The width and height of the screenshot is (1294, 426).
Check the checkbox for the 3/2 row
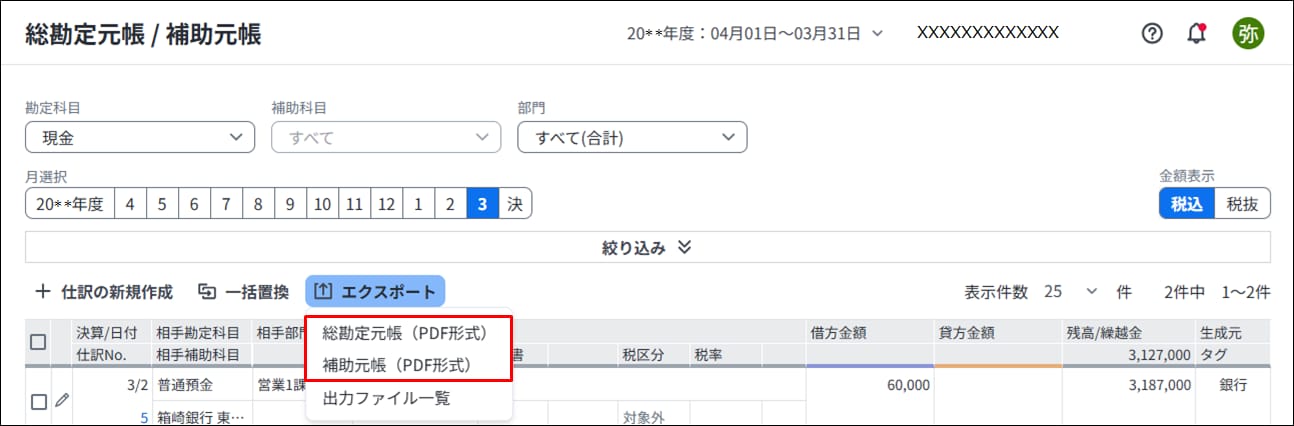38,402
